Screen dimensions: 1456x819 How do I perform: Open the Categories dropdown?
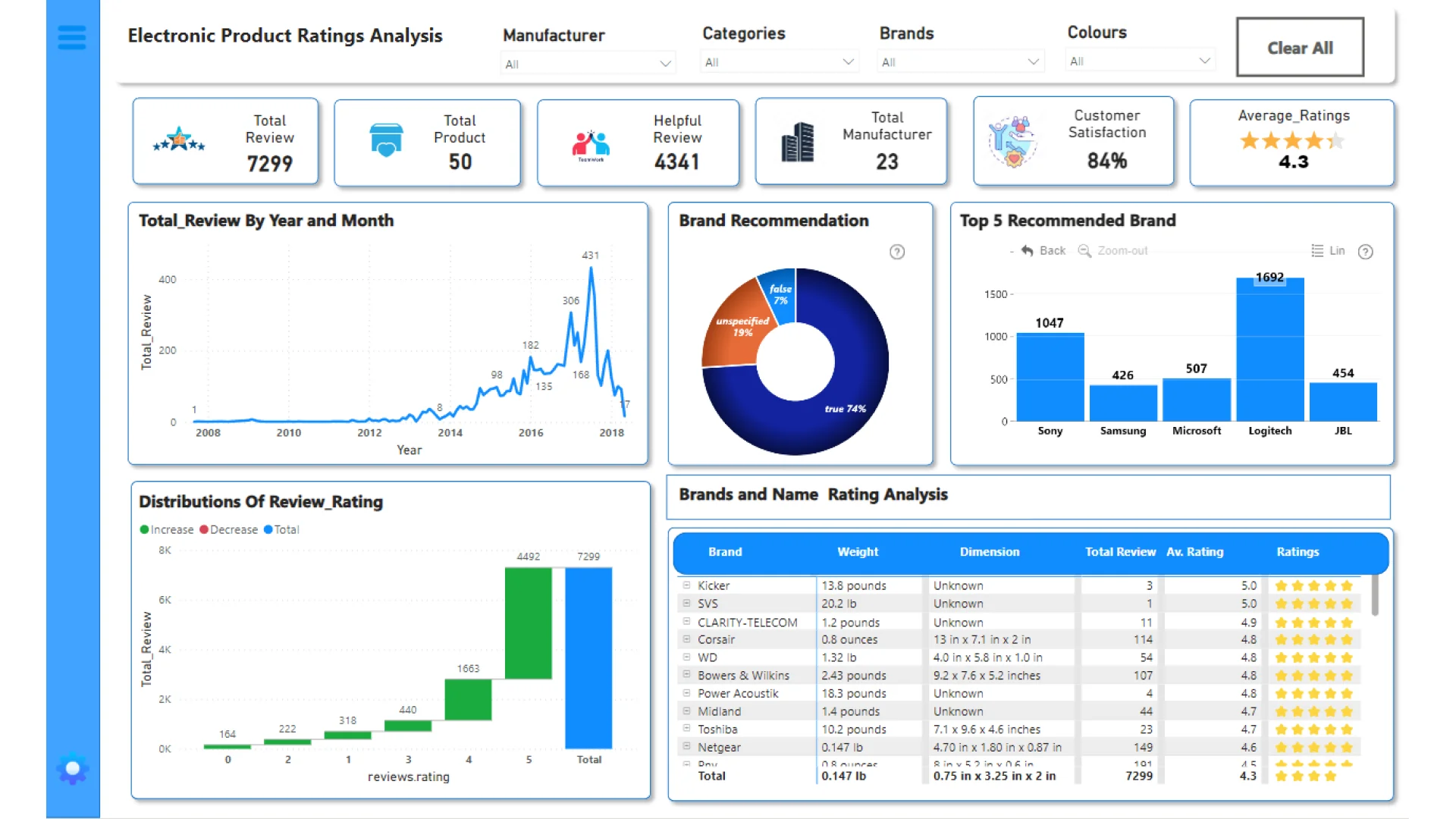tap(779, 62)
